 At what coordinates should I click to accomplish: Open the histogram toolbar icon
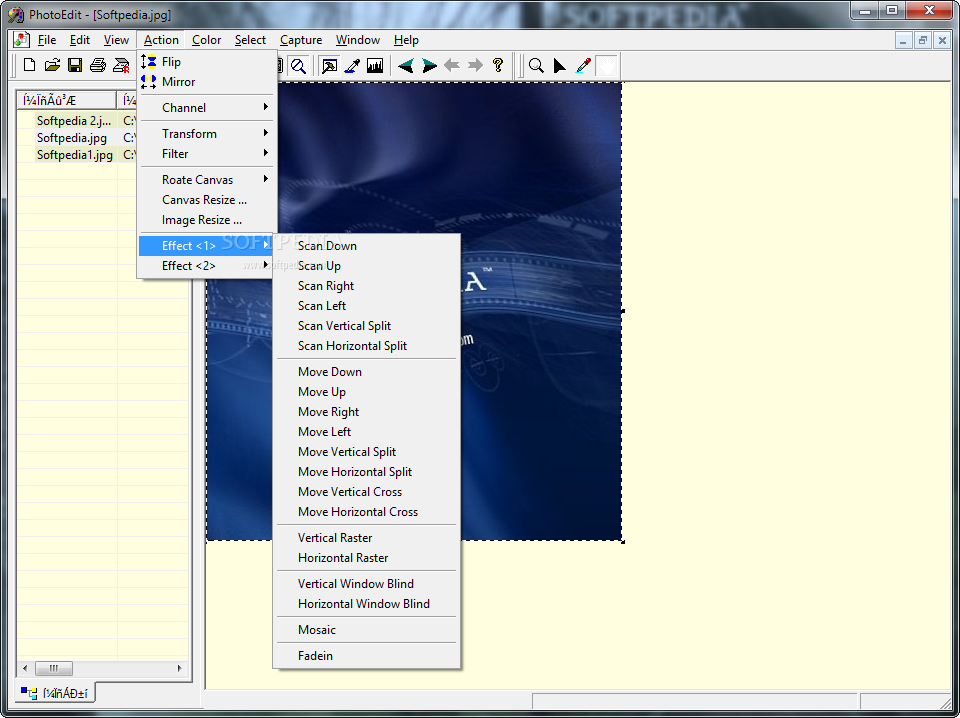pyautogui.click(x=375, y=65)
